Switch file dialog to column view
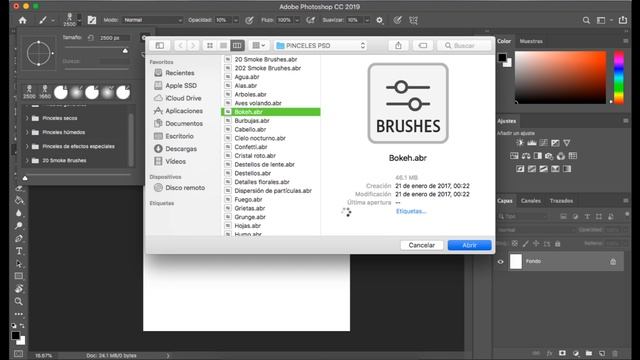 237,45
